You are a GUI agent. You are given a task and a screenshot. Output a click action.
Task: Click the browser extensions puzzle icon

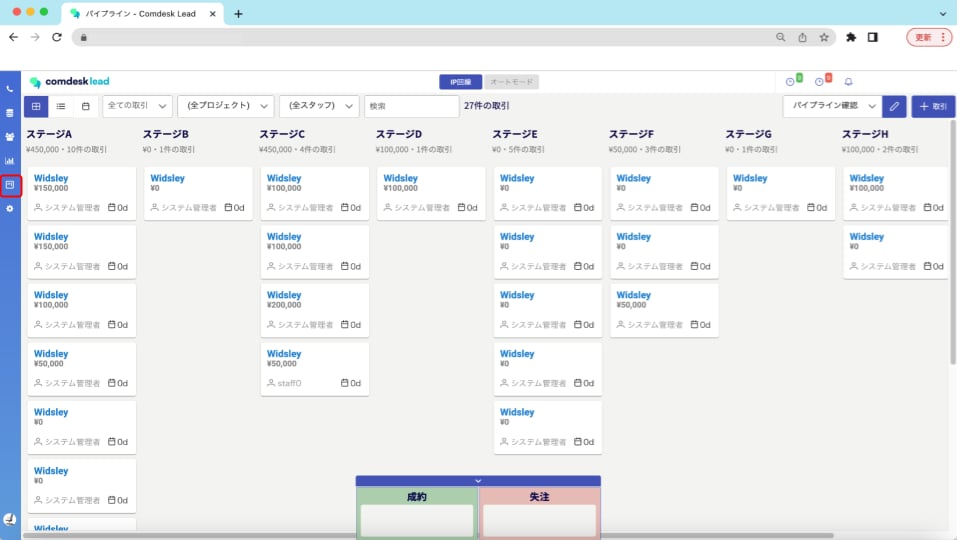[x=851, y=37]
